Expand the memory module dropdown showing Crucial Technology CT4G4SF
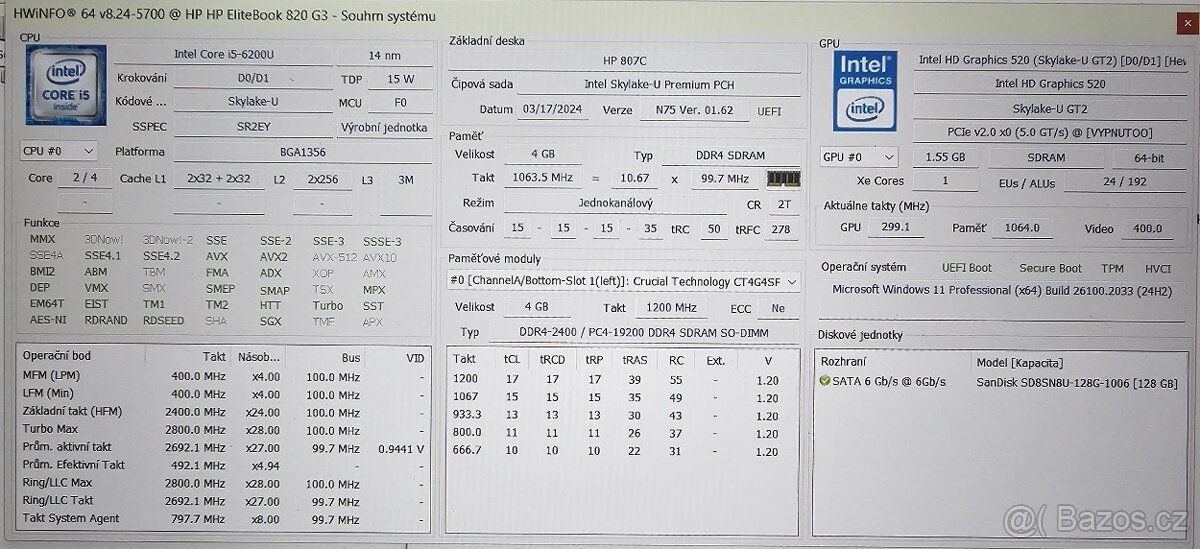This screenshot has width=1200, height=549. click(x=624, y=282)
